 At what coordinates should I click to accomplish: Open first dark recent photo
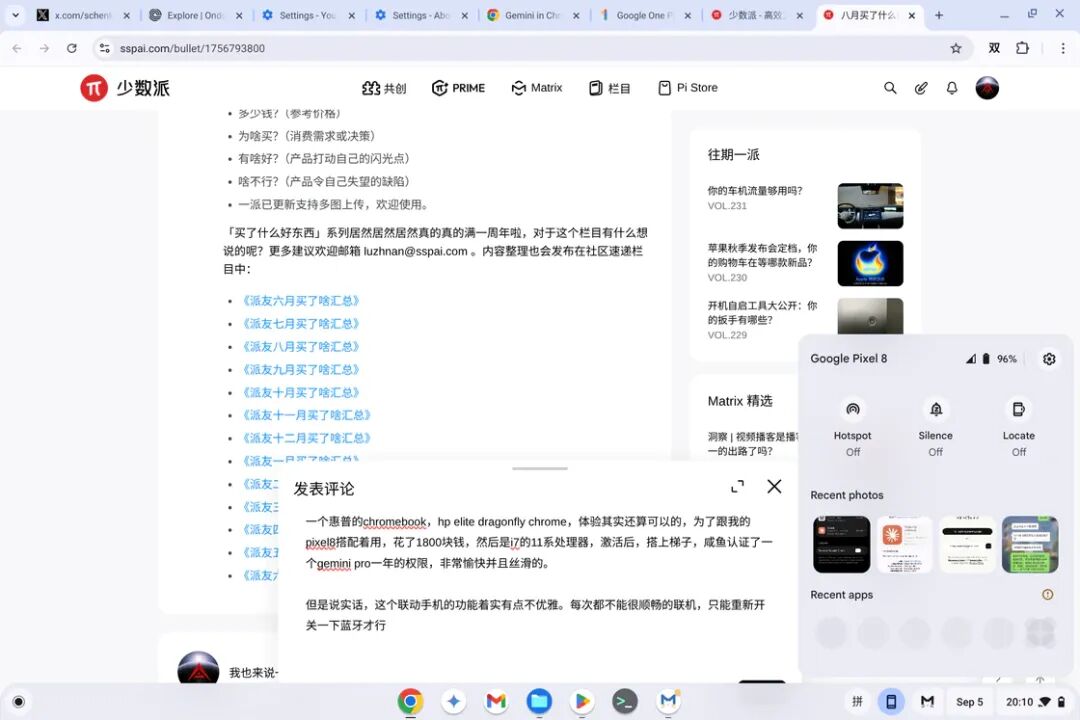(841, 545)
